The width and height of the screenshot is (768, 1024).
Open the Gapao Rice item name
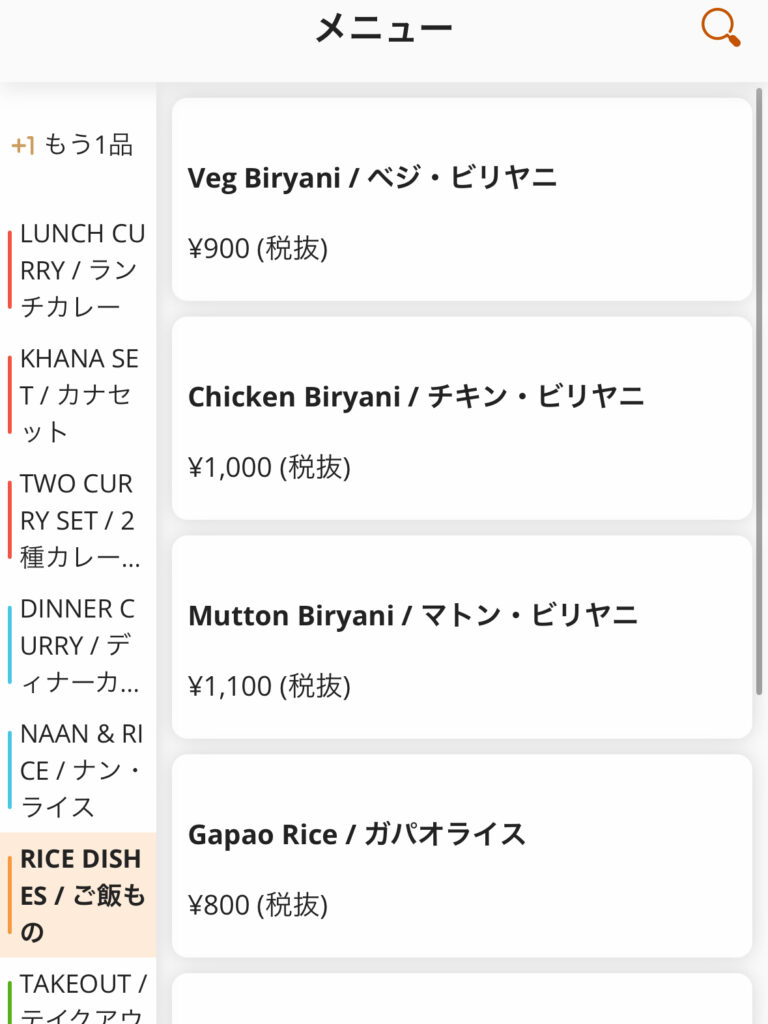356,834
